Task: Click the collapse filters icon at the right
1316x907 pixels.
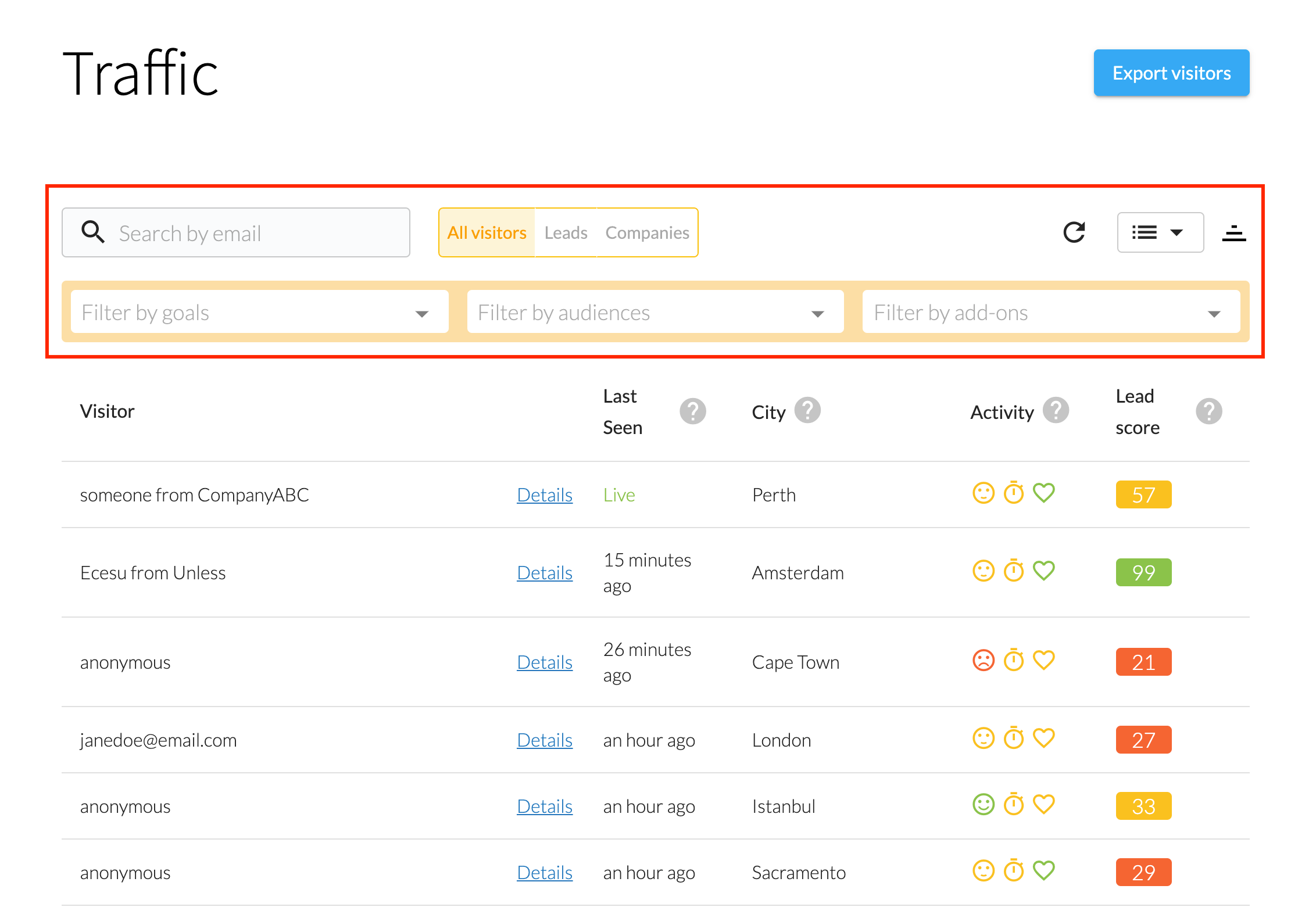Action: 1233,233
